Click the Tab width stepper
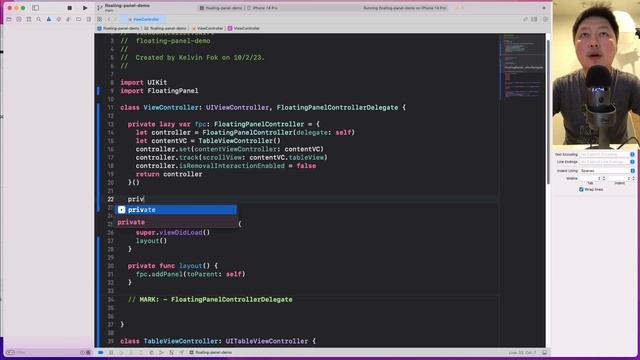 [x=604, y=178]
